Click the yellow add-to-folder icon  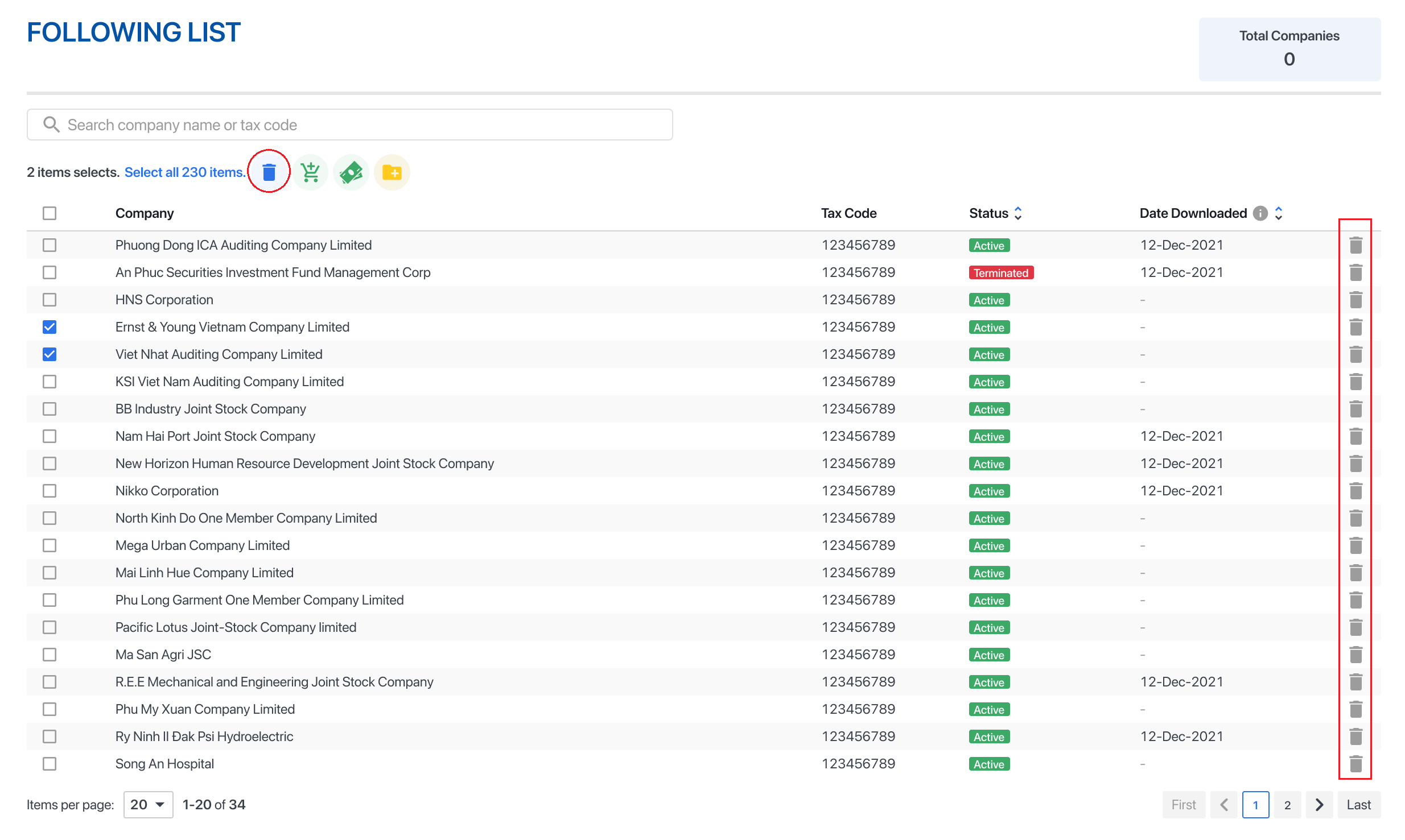392,172
